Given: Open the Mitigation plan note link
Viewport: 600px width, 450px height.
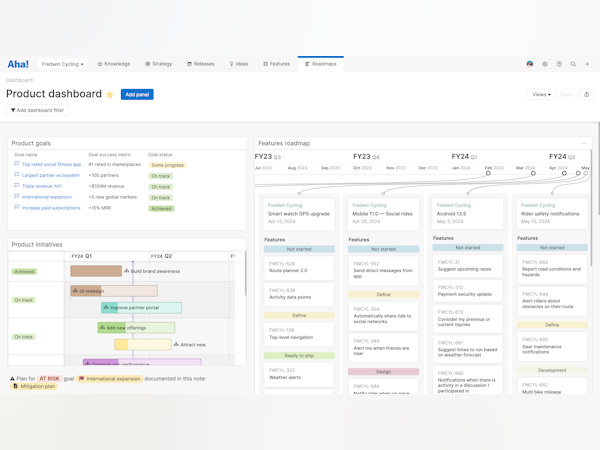Looking at the screenshot, I should pos(34,386).
